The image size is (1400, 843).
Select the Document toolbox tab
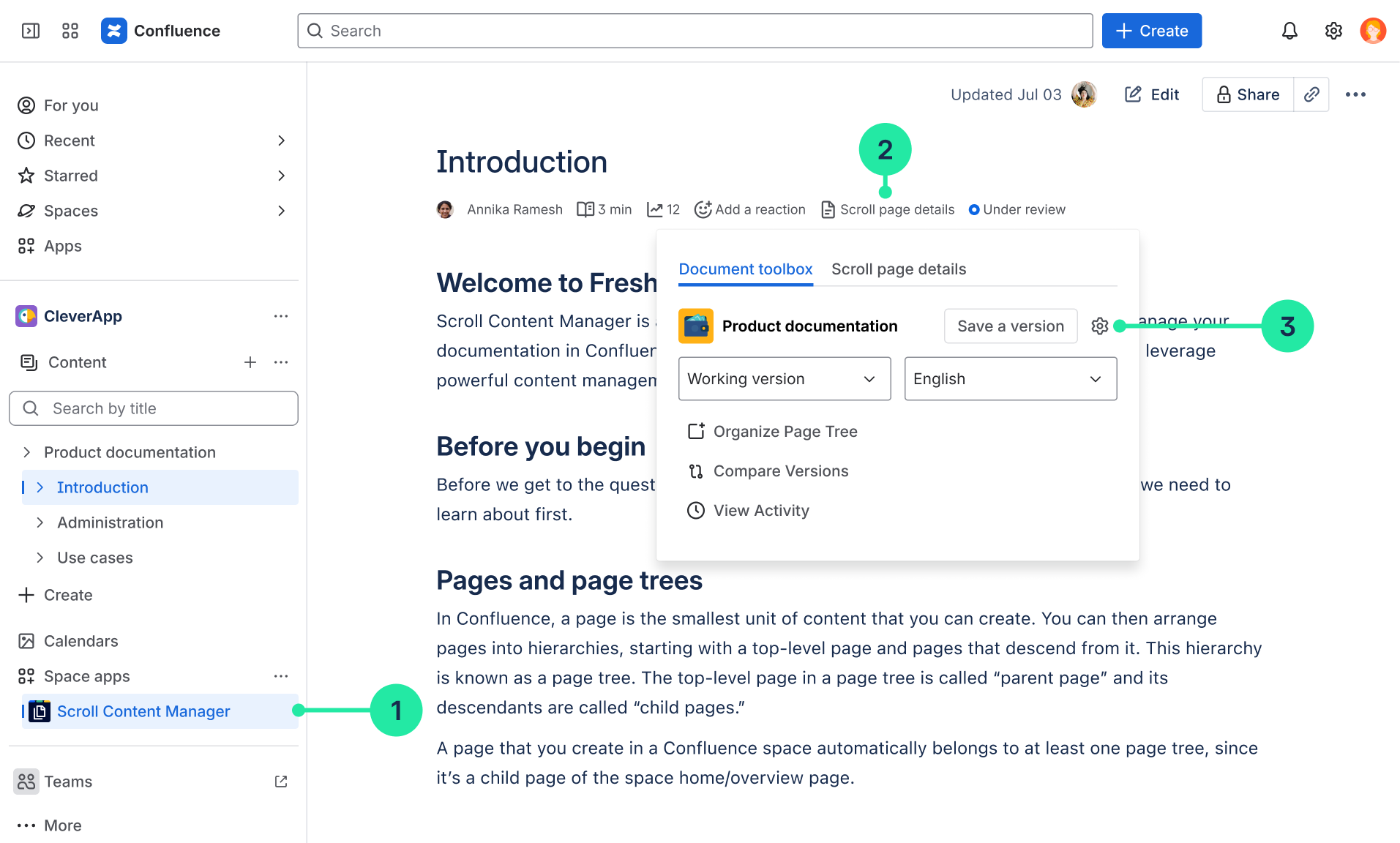click(x=745, y=269)
